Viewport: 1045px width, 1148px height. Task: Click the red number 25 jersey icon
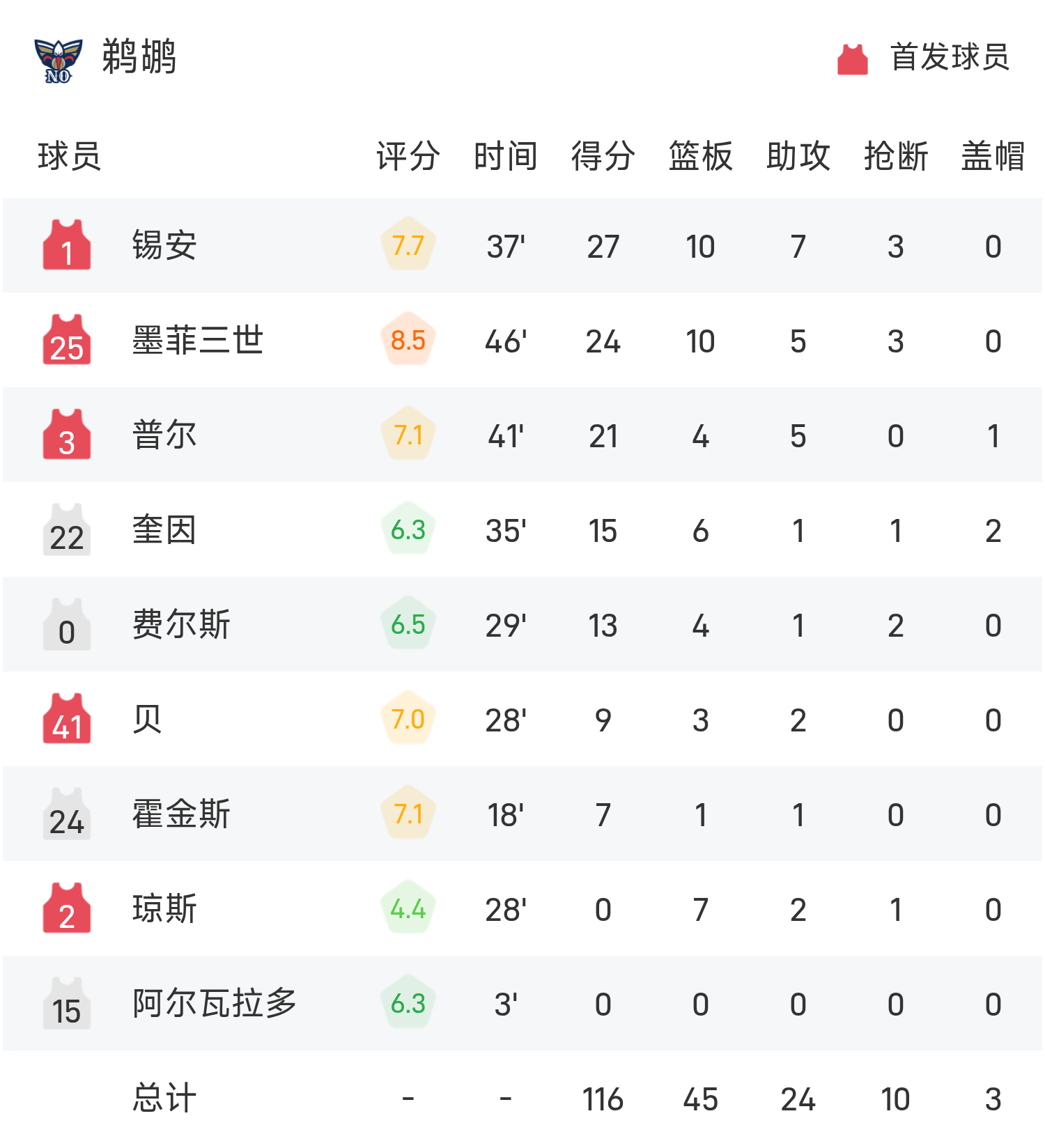click(x=67, y=340)
